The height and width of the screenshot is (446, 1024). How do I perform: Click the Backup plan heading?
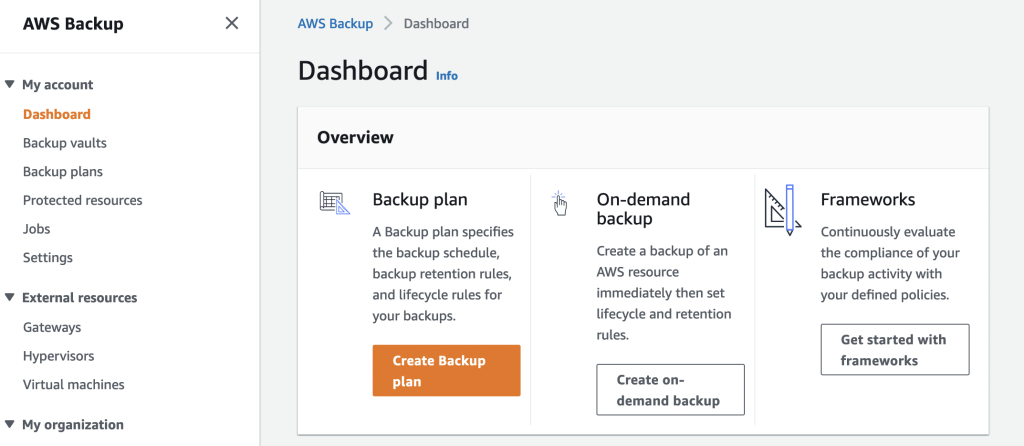[420, 199]
